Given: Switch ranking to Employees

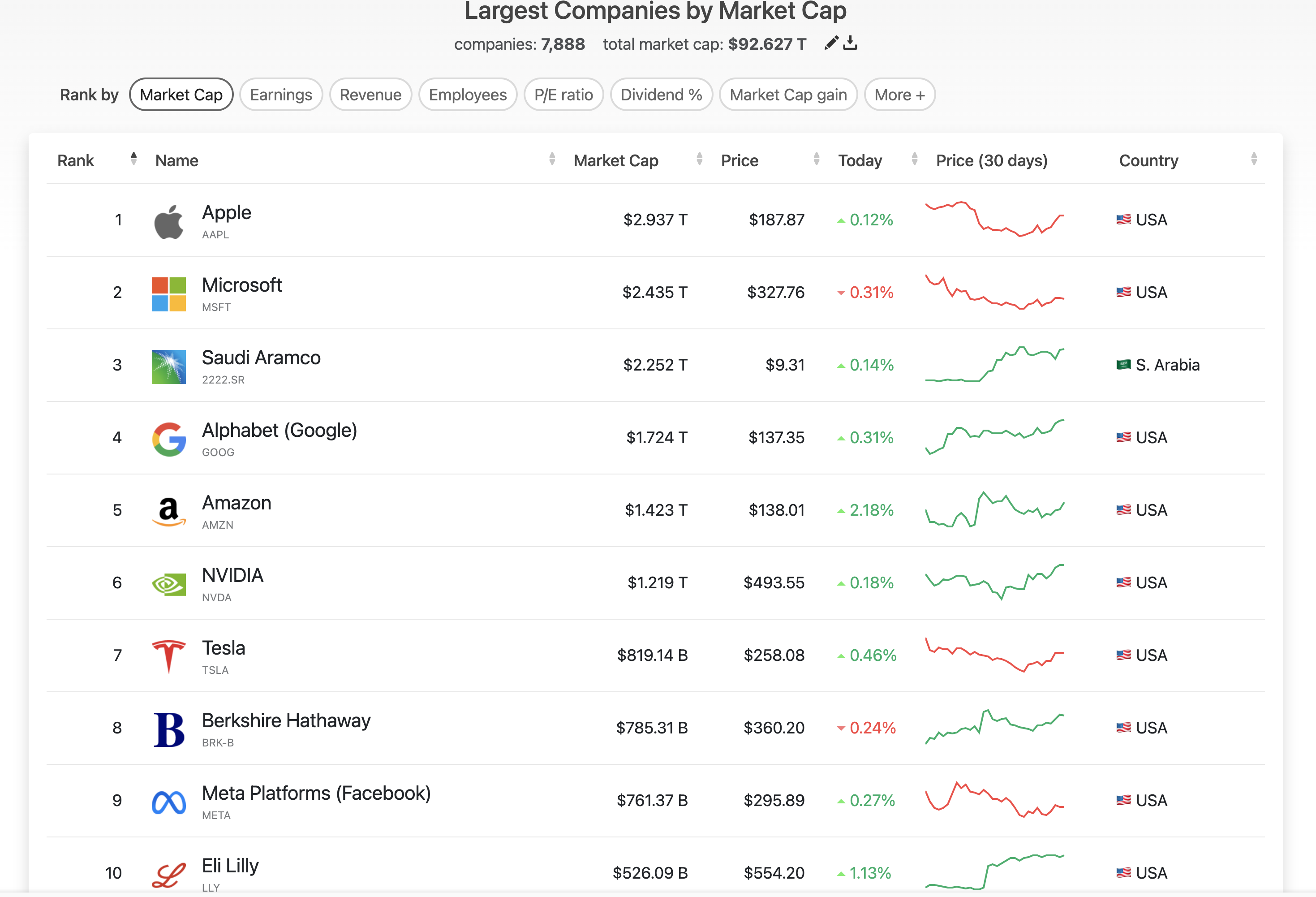Looking at the screenshot, I should point(467,95).
